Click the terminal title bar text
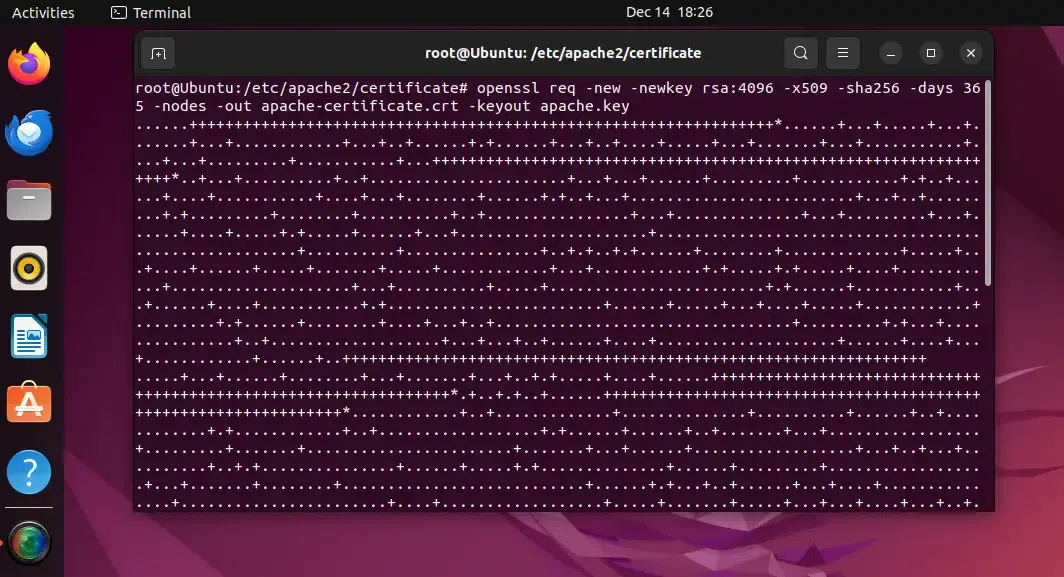 coord(563,53)
